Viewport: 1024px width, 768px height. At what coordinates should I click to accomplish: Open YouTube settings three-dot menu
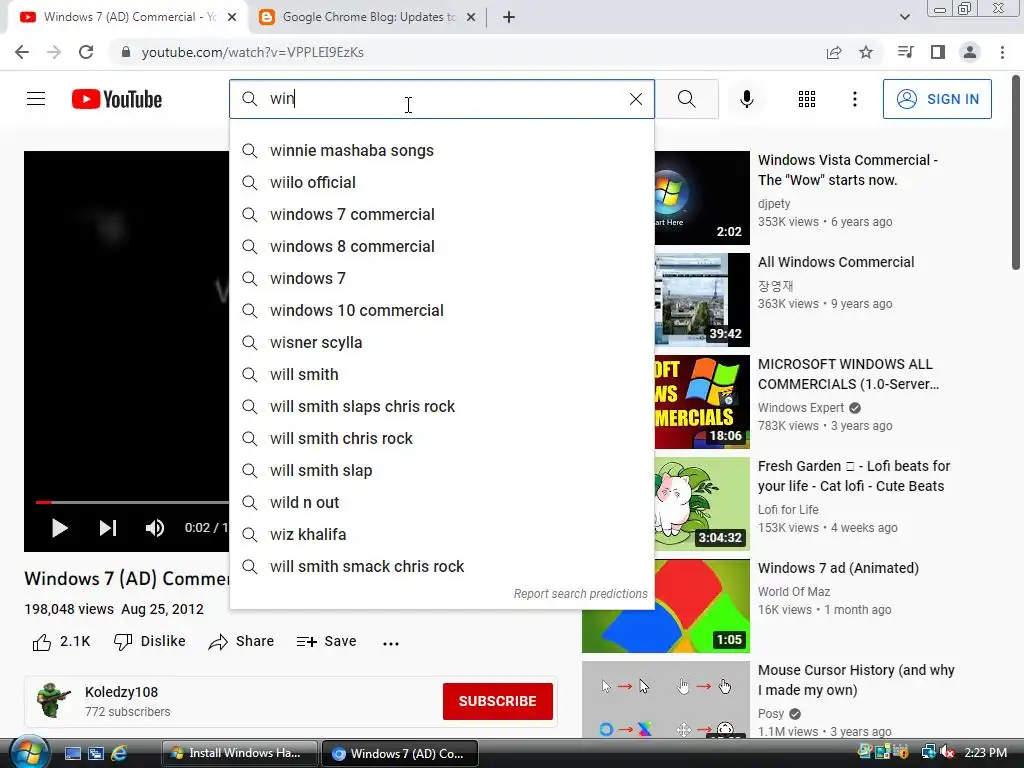coord(854,99)
